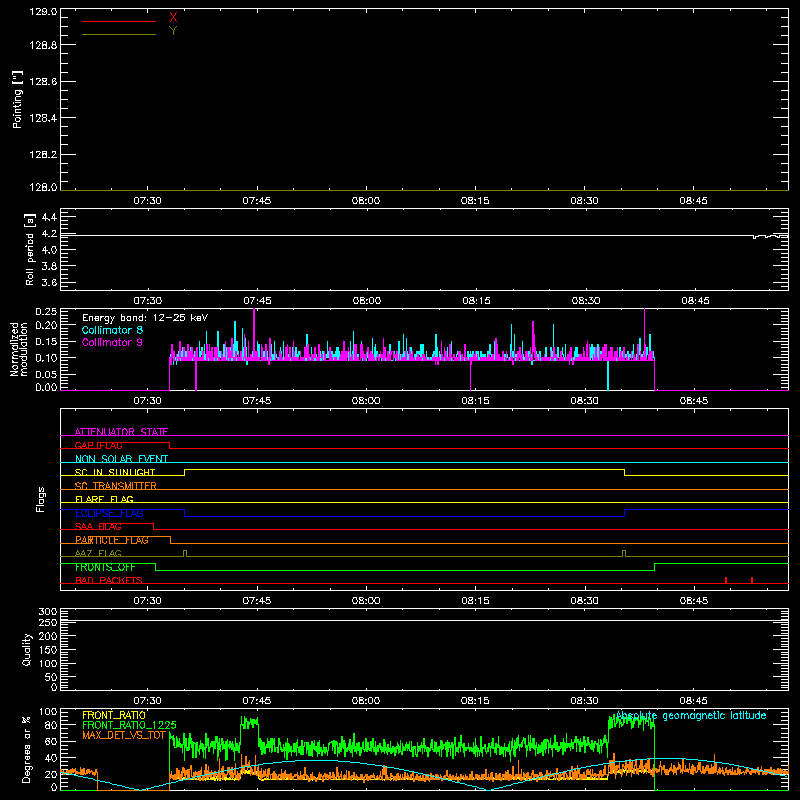The height and width of the screenshot is (800, 800).
Task: Click the FRONTS_OFF flag label
Action: 105,567
